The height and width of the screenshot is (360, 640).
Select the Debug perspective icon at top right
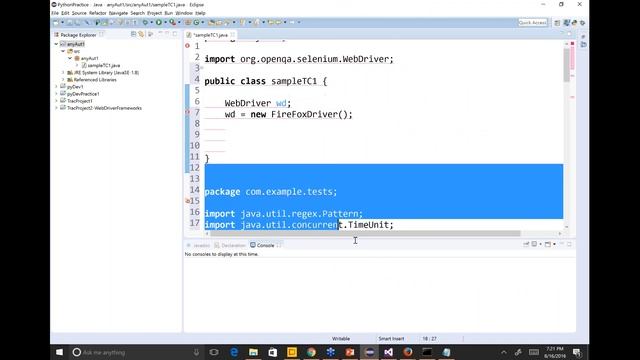pos(582,23)
